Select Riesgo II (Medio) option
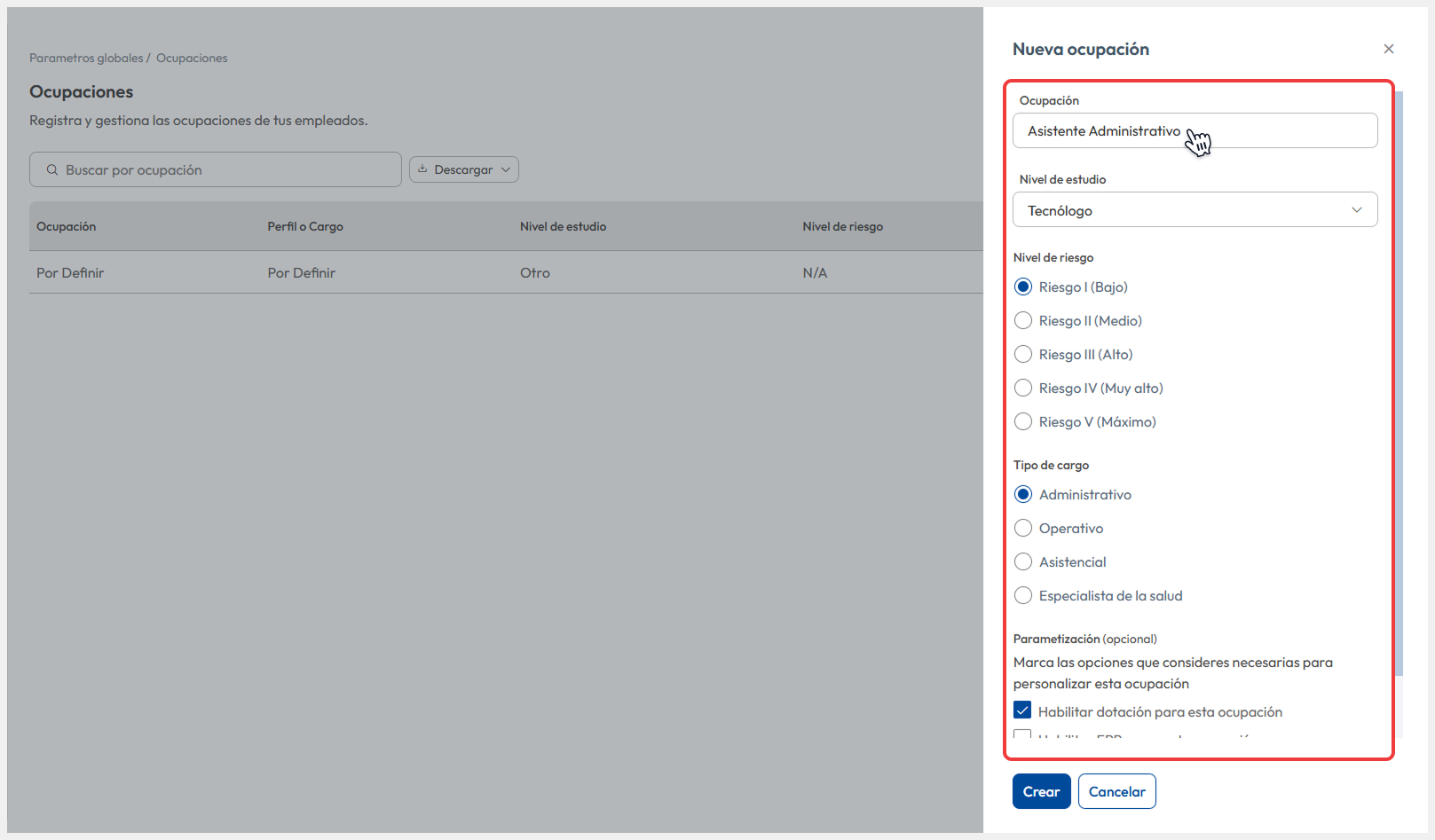 click(1023, 320)
